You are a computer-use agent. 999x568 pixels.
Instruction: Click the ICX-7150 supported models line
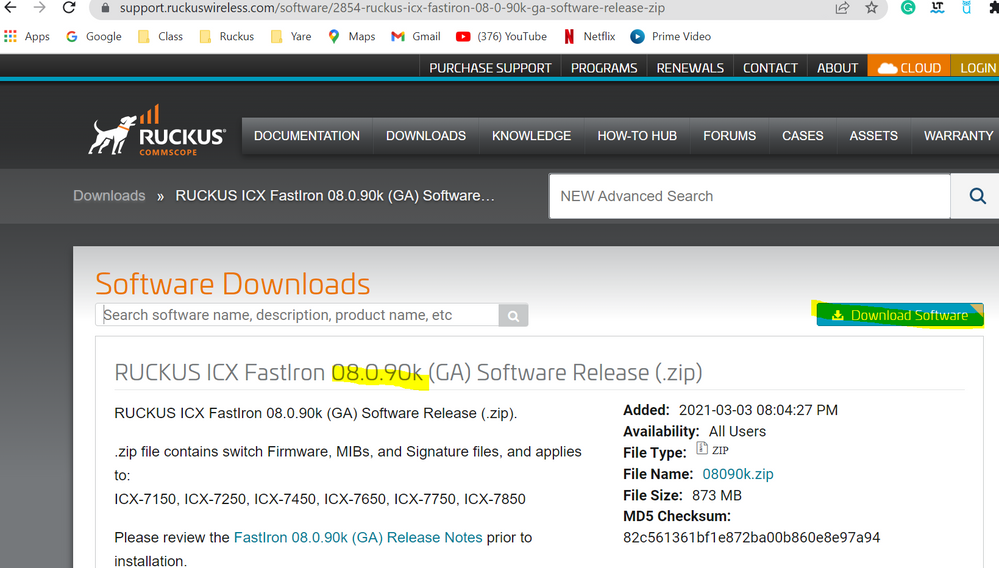320,499
